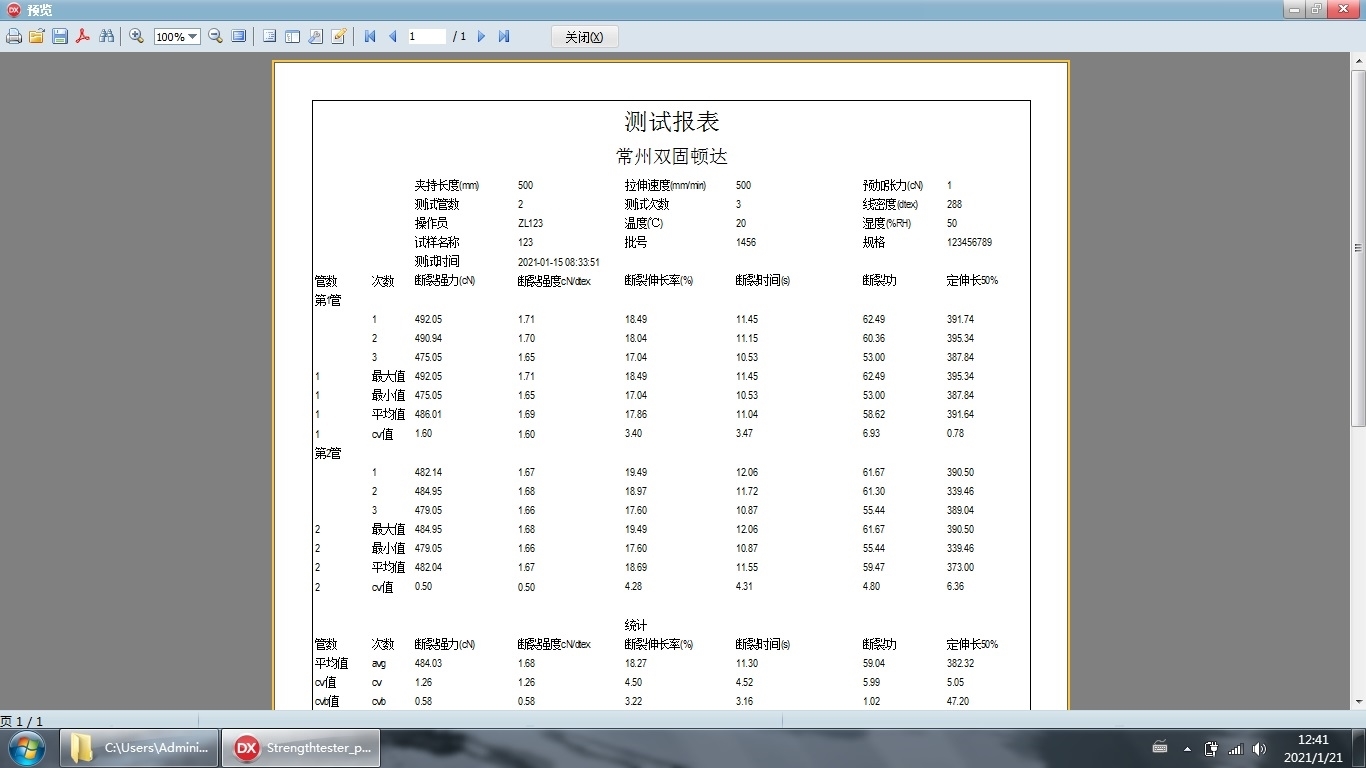
Task: Open the Find binoculars tool
Action: (x=106, y=36)
